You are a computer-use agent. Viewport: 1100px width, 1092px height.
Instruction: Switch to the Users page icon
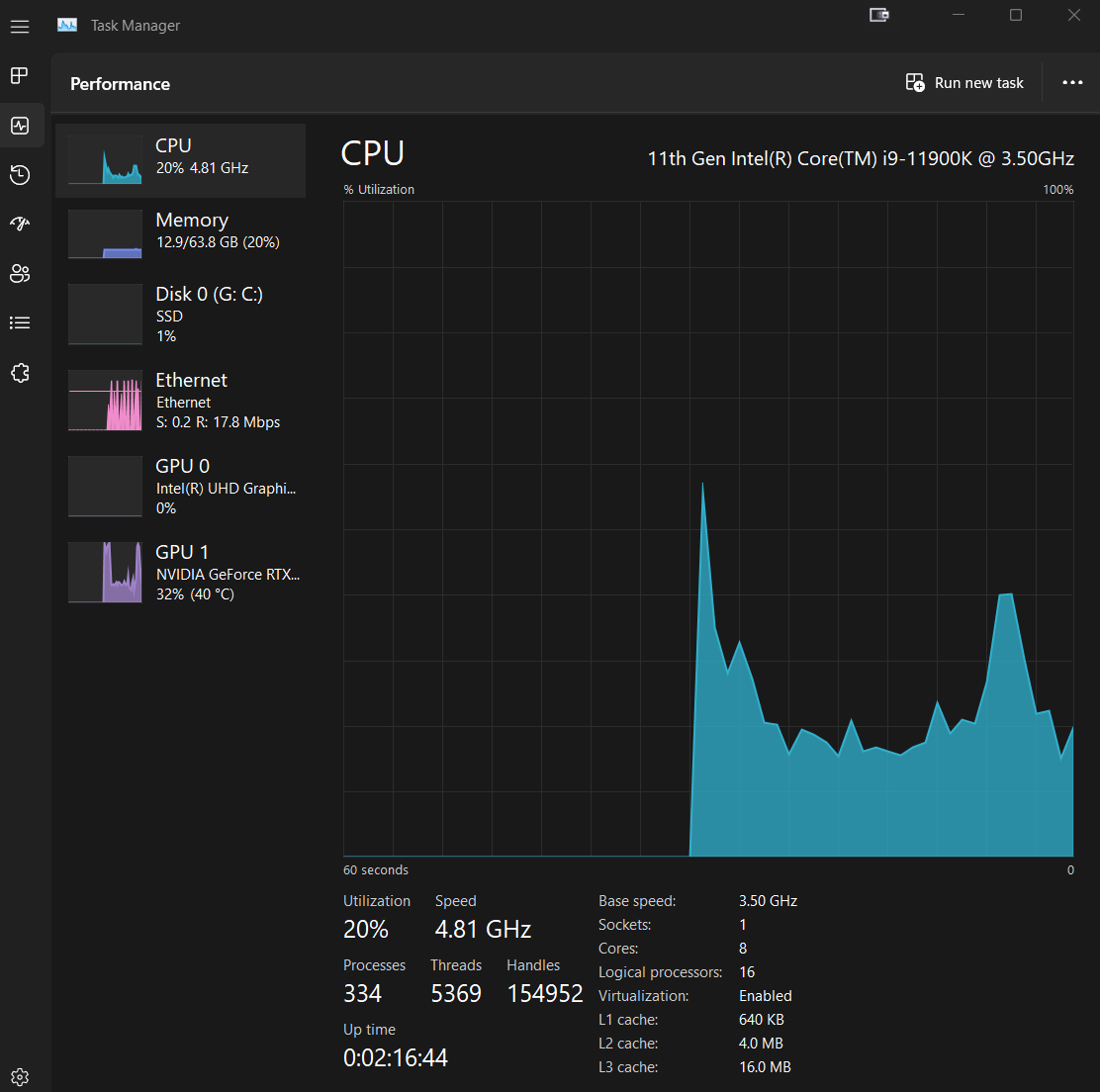(x=20, y=274)
